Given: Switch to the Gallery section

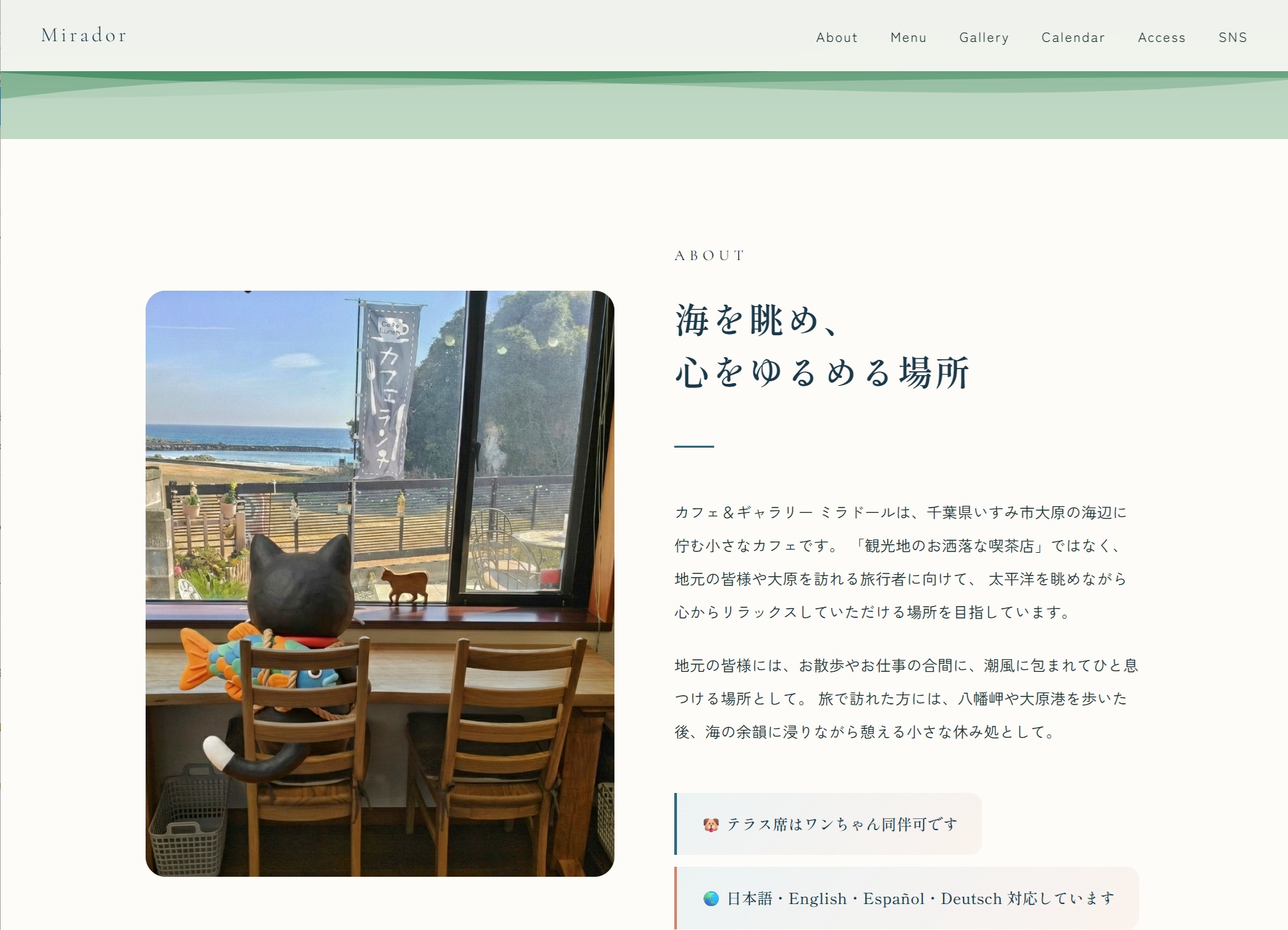Looking at the screenshot, I should point(983,38).
